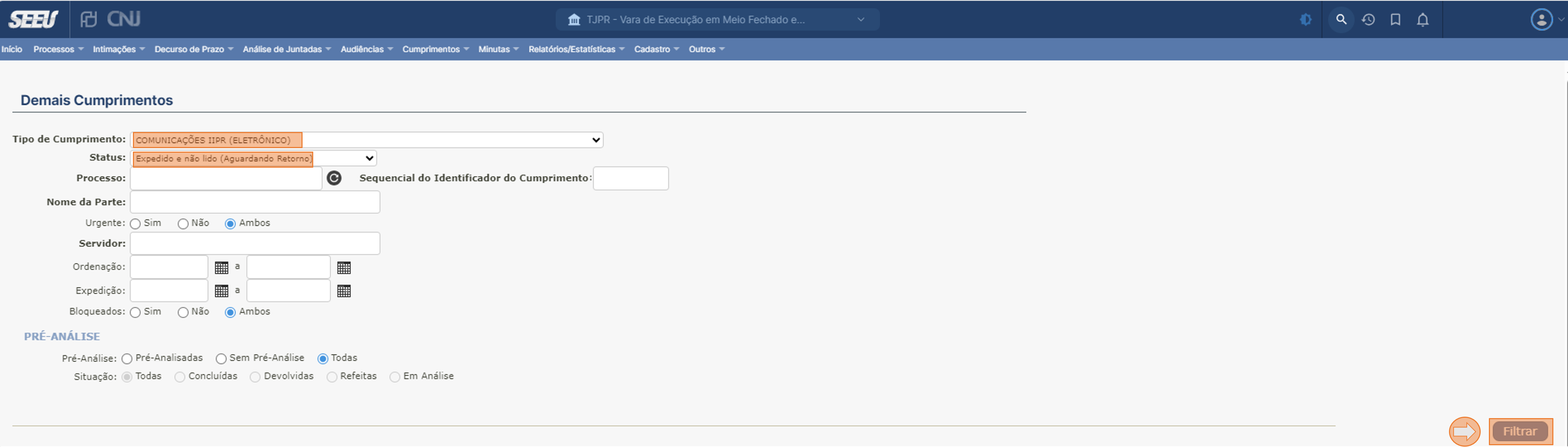Viewport: 1568px width, 447px height.
Task: Focus the Ordenação start date field
Action: click(x=169, y=267)
